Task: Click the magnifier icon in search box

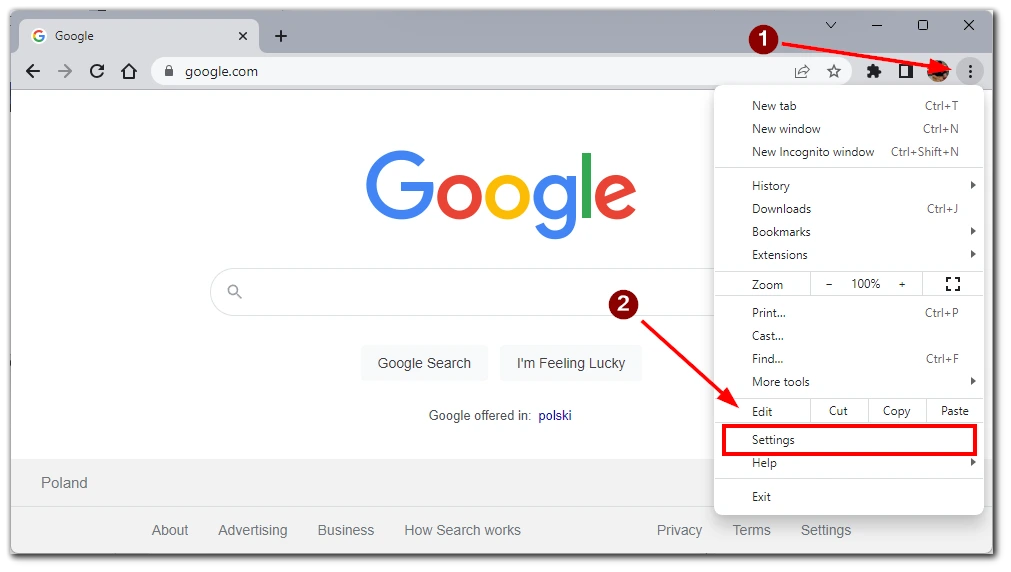Action: 235,292
